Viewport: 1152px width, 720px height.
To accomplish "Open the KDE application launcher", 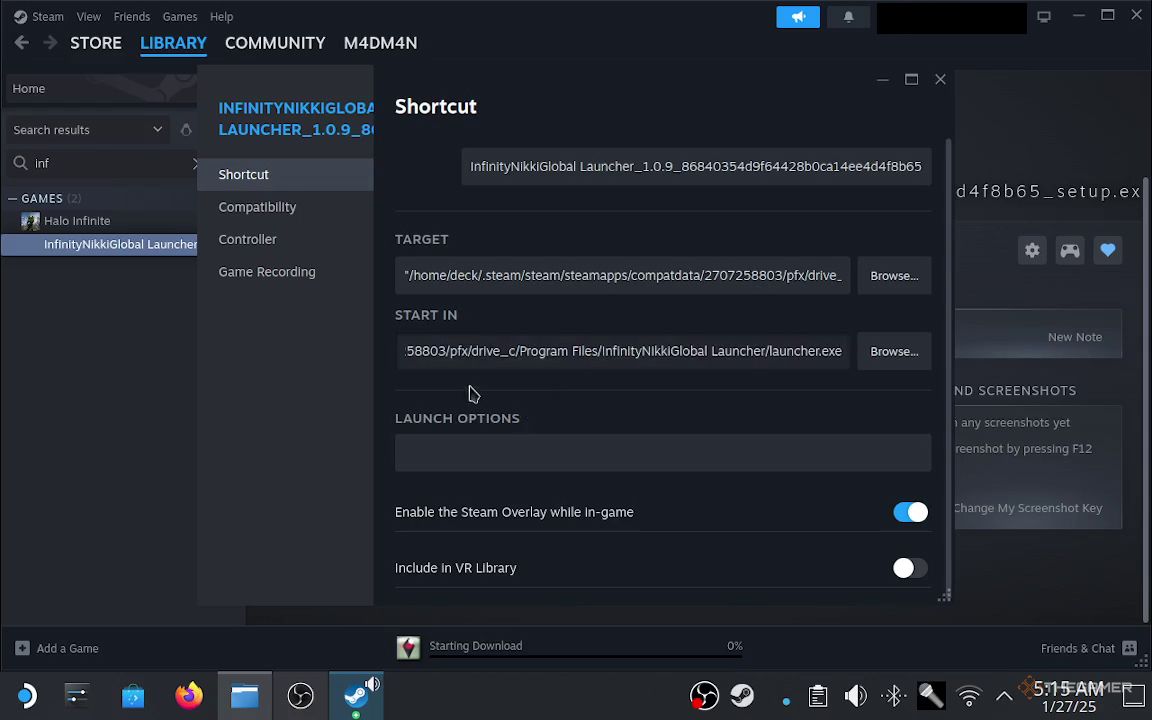I will [26, 695].
